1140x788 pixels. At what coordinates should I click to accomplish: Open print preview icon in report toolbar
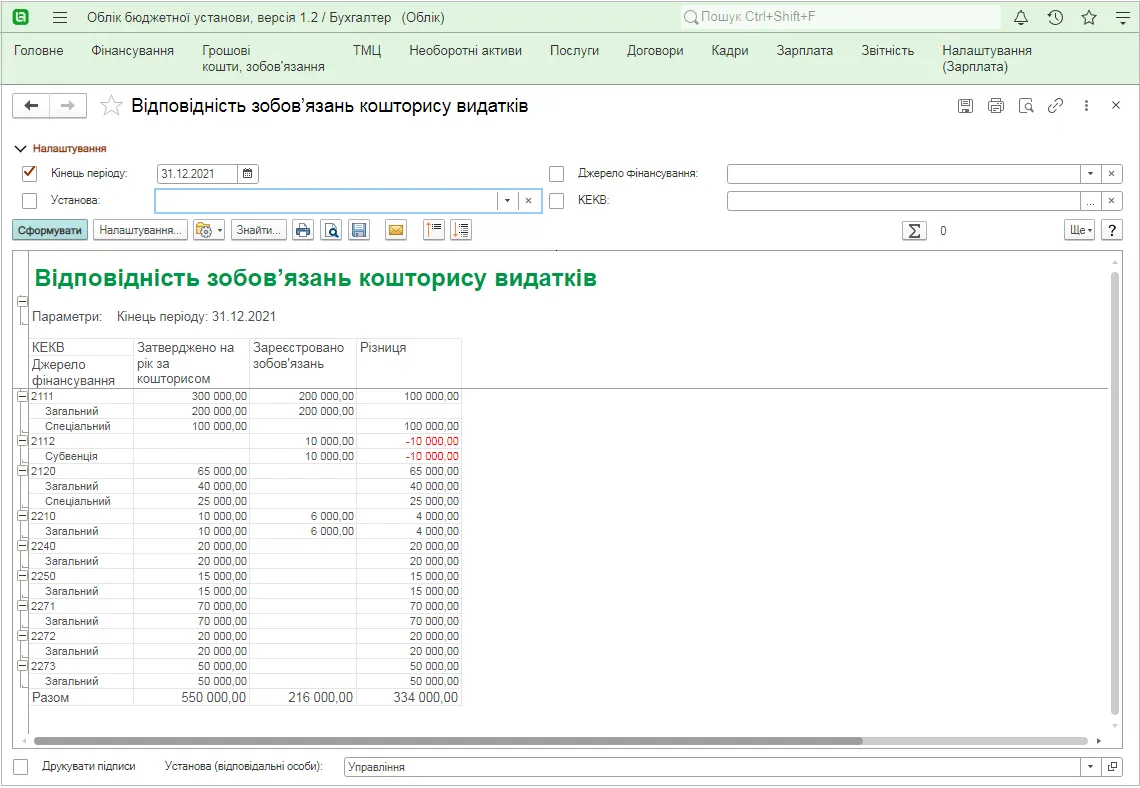point(332,230)
